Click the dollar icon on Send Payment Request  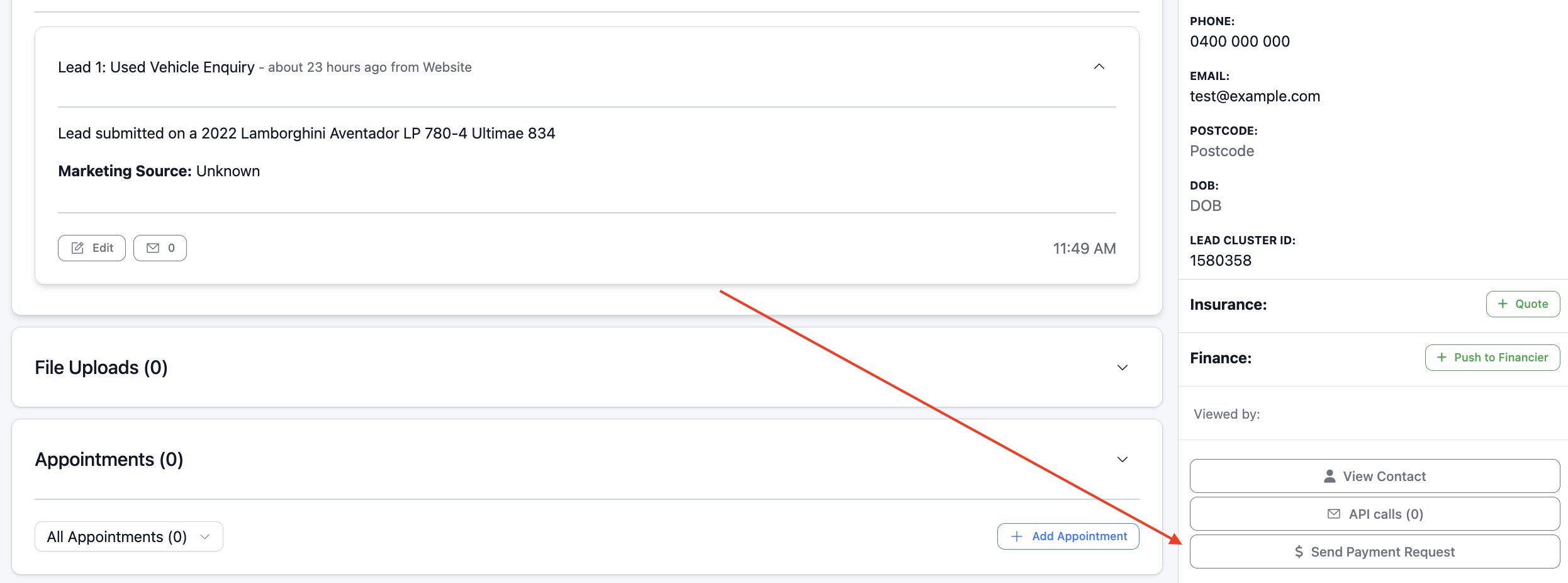(x=1299, y=552)
